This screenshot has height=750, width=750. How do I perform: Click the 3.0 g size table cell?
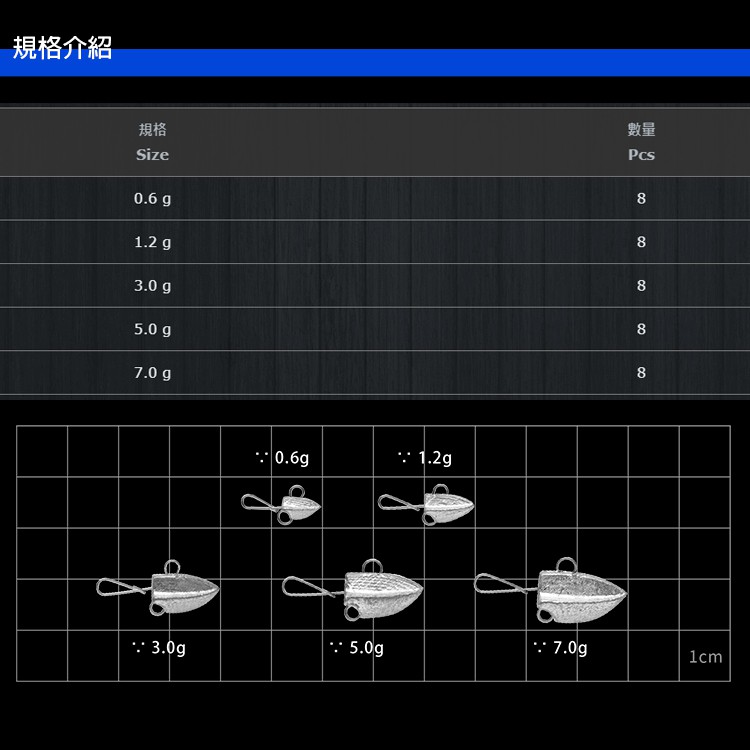tap(152, 286)
